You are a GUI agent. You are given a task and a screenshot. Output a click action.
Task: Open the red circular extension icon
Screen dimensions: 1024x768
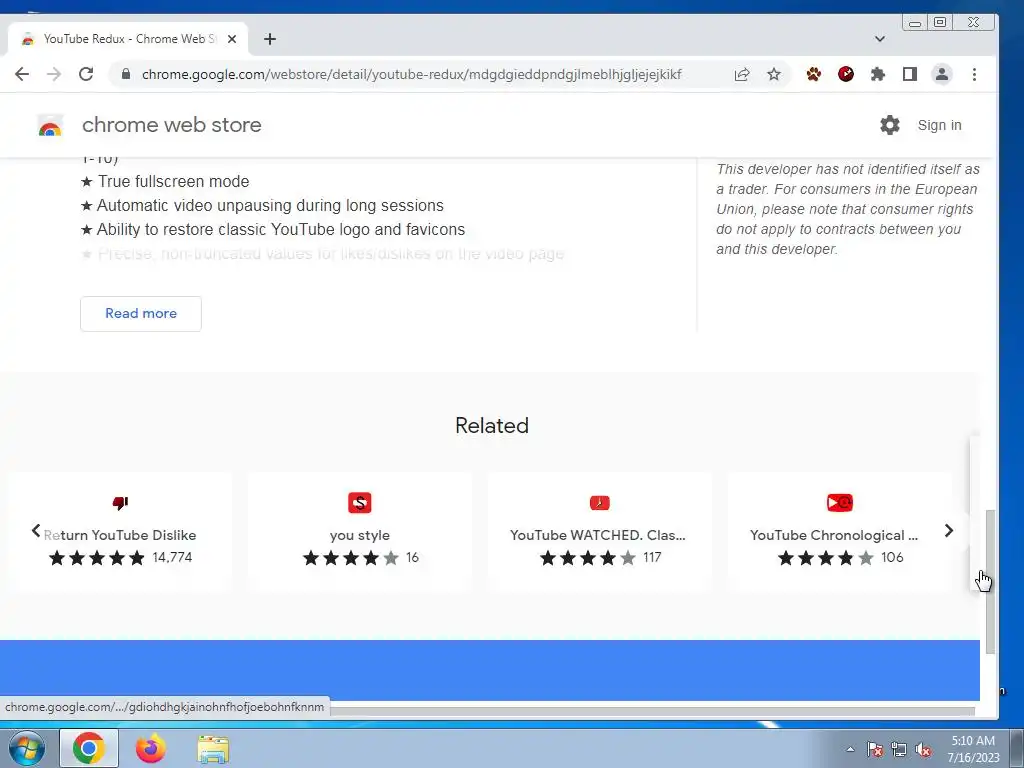point(846,74)
